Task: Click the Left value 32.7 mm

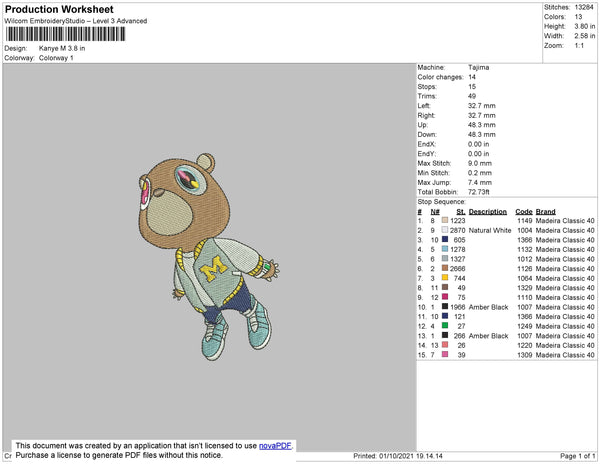Action: click(x=481, y=106)
